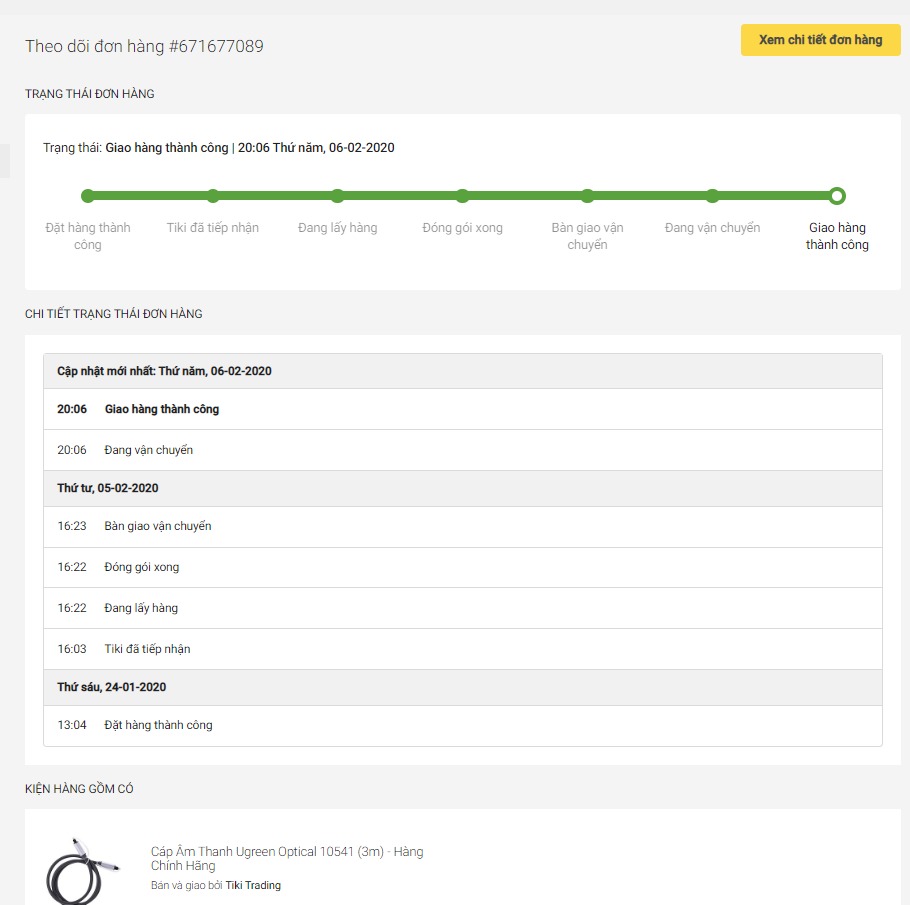
Task: Click the 'Đóng gói xong' progress dot
Action: click(x=463, y=196)
